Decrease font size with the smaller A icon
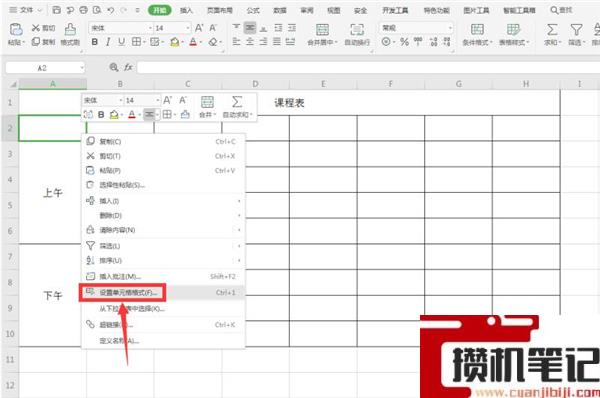This screenshot has height=398, width=600. click(213, 28)
